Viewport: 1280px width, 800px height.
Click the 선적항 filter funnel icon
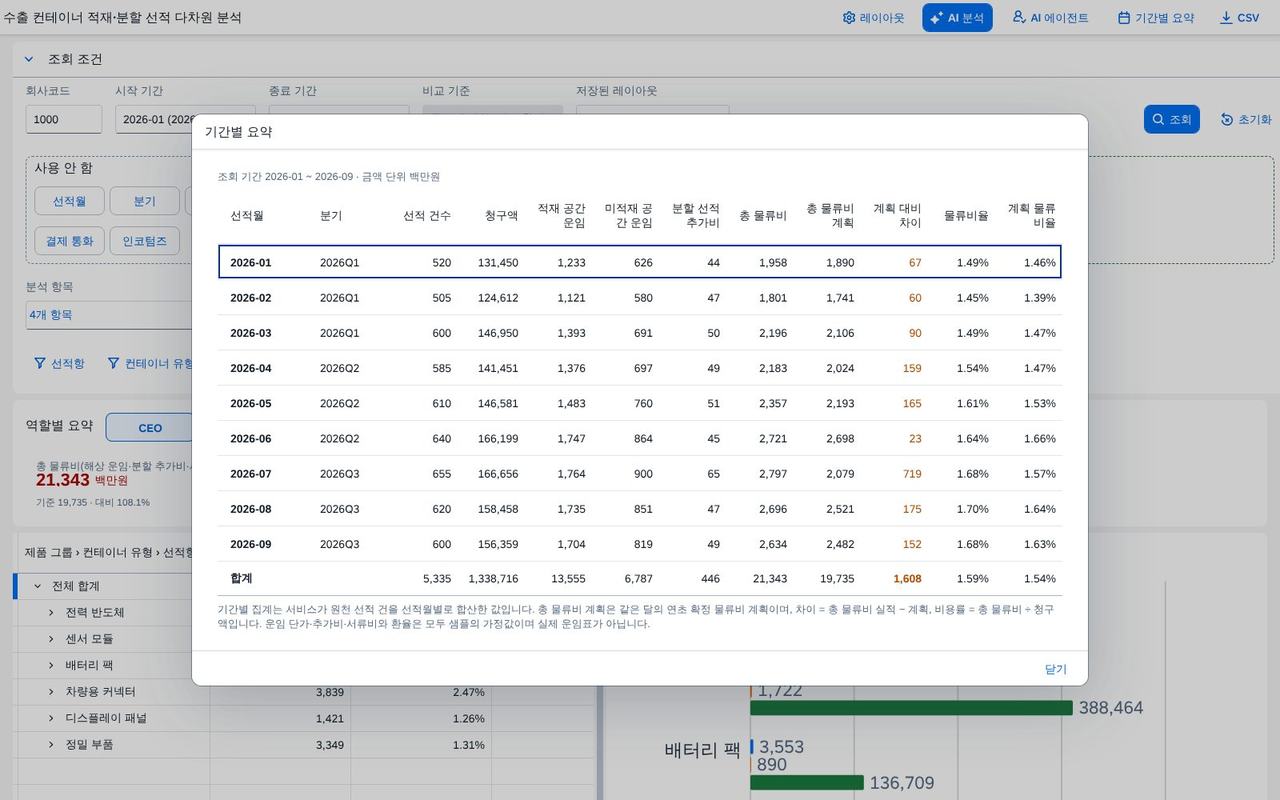40,363
